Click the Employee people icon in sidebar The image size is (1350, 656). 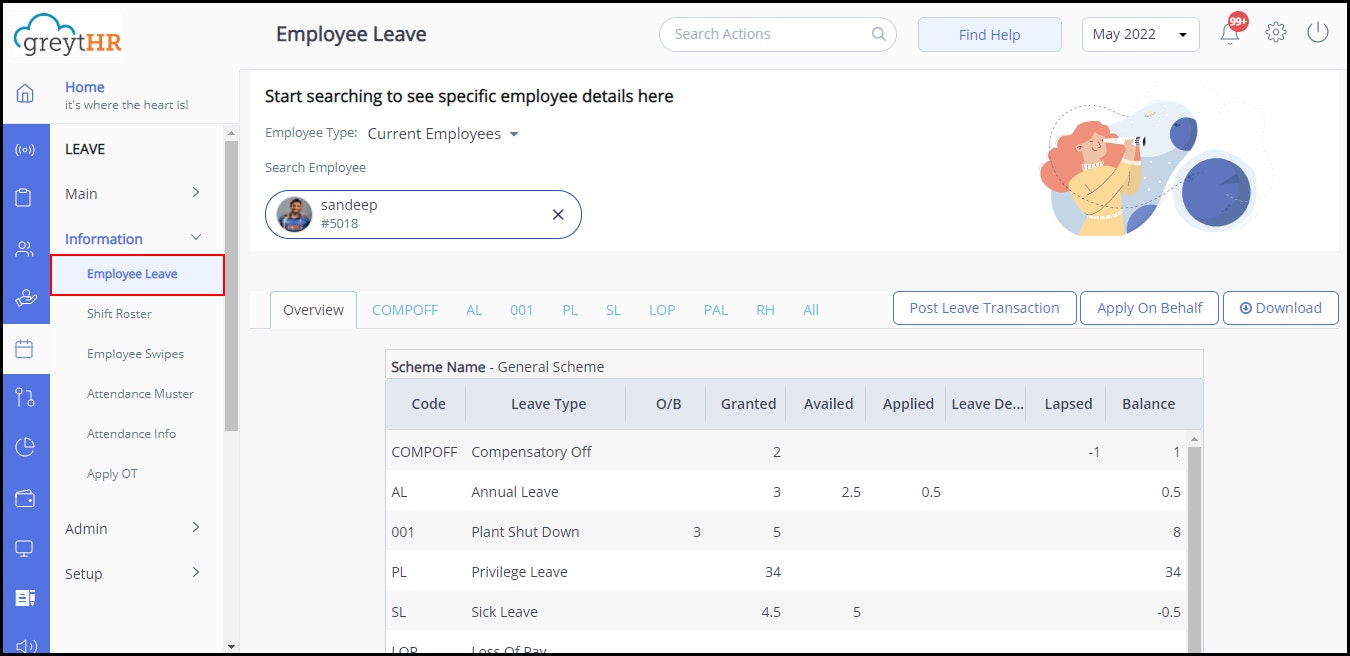click(26, 248)
